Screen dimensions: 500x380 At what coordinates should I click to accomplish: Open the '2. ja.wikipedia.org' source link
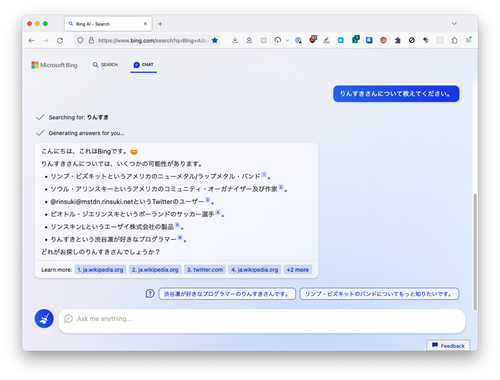[x=155, y=270]
